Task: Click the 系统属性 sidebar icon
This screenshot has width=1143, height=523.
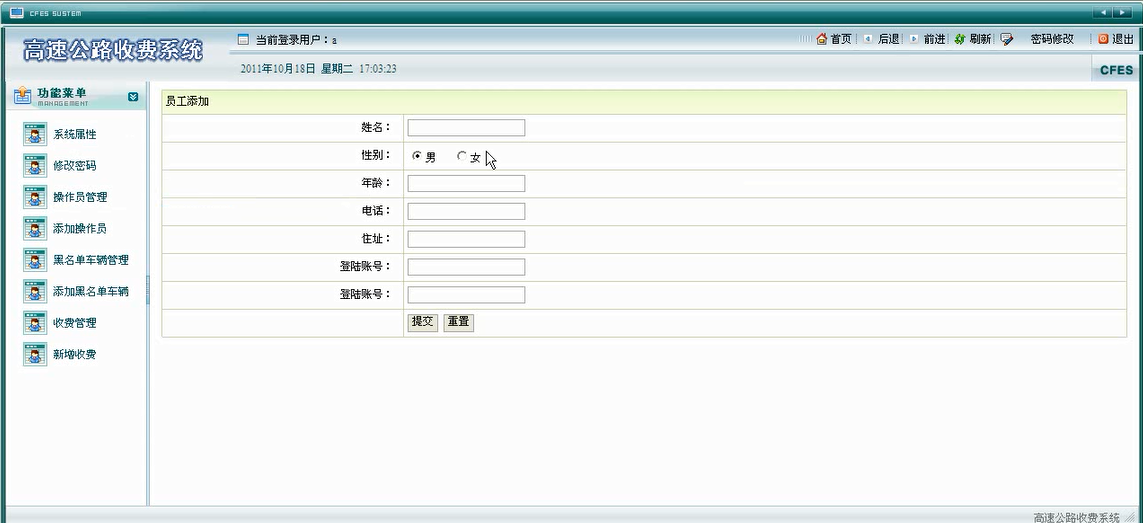Action: pos(35,134)
